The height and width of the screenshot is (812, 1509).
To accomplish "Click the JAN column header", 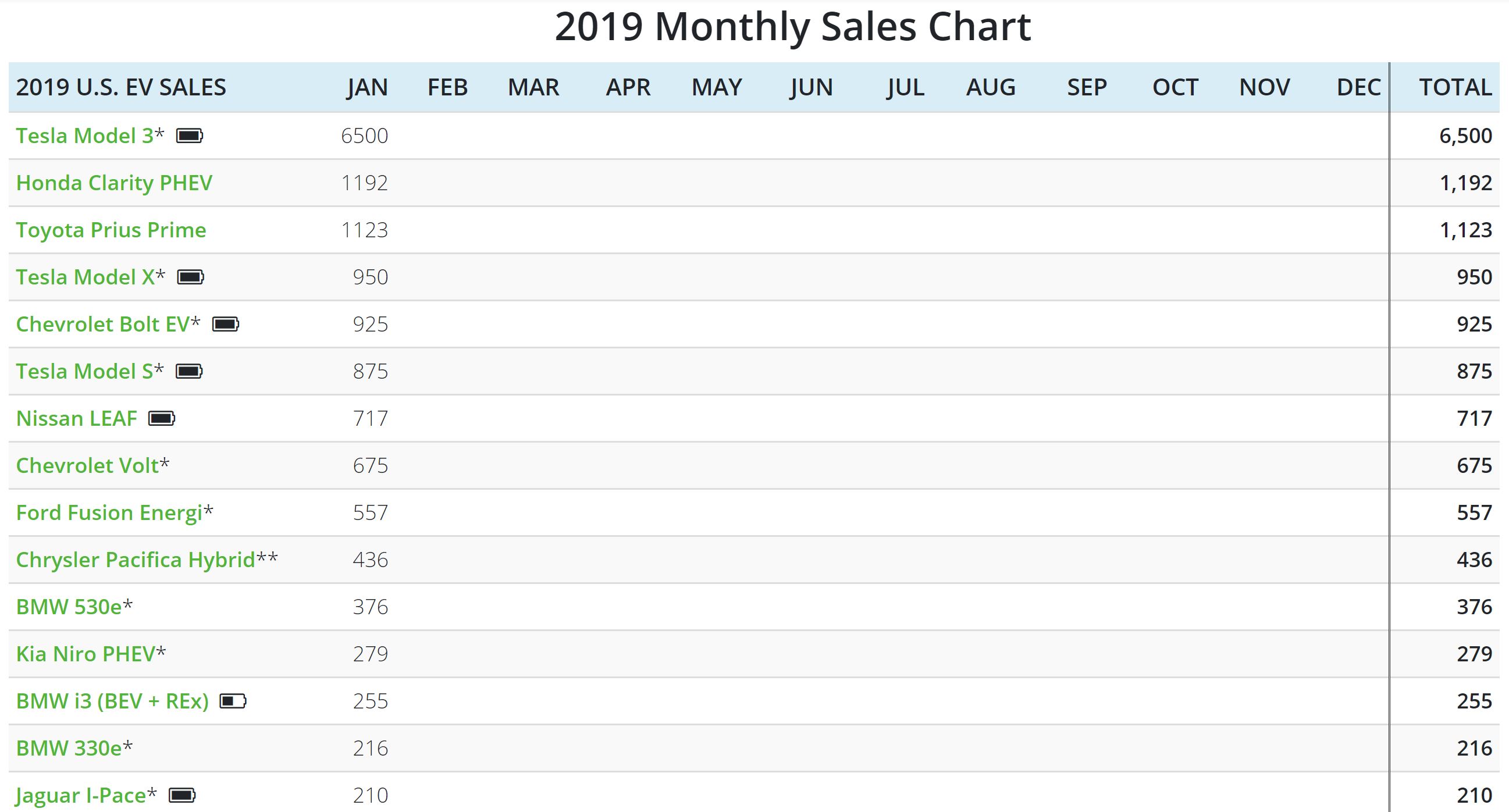I will [367, 87].
